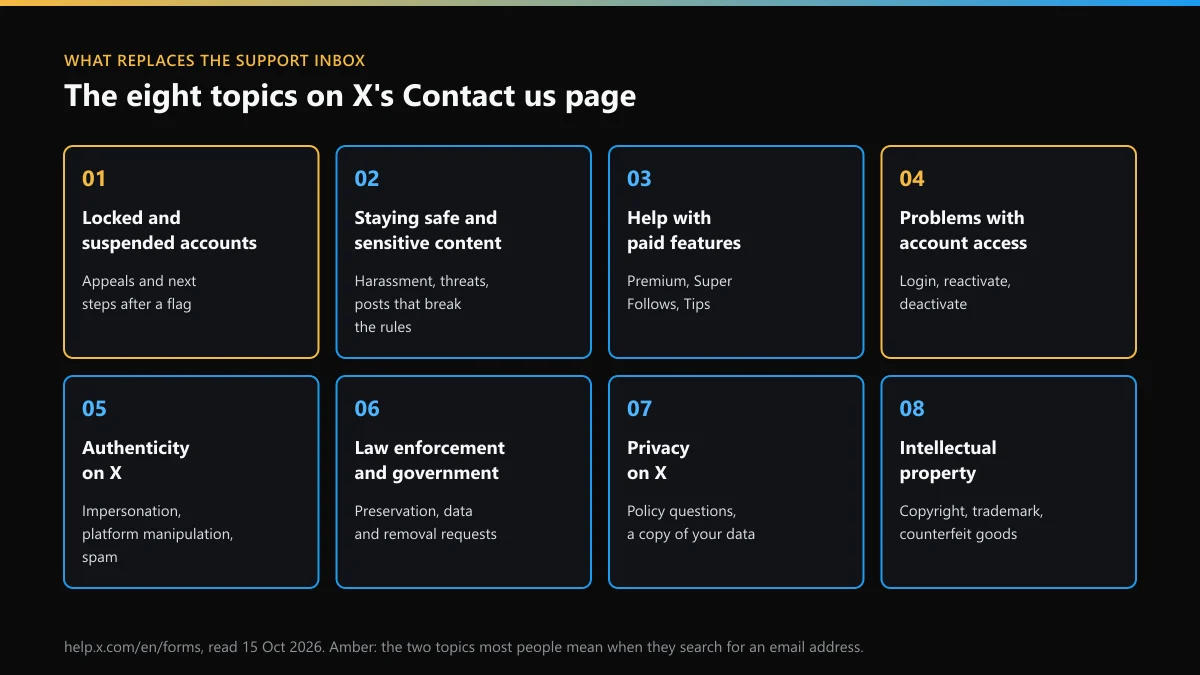1200x675 pixels.
Task: Click the help.x.com/en/forms footnote
Action: [x=463, y=647]
